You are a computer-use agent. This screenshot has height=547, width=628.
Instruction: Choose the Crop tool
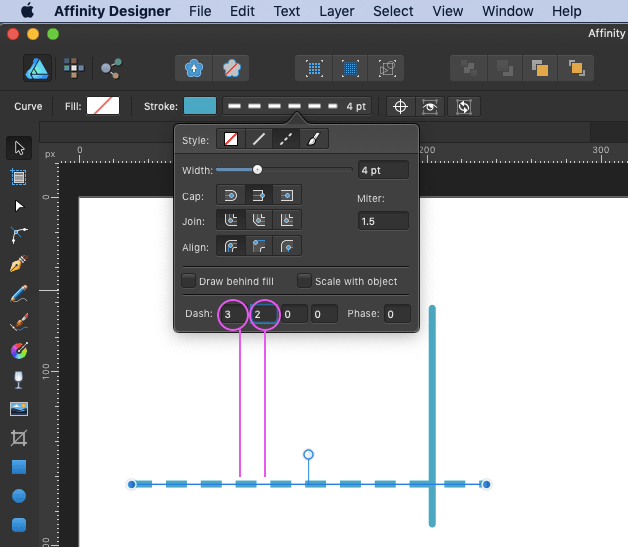(x=18, y=438)
